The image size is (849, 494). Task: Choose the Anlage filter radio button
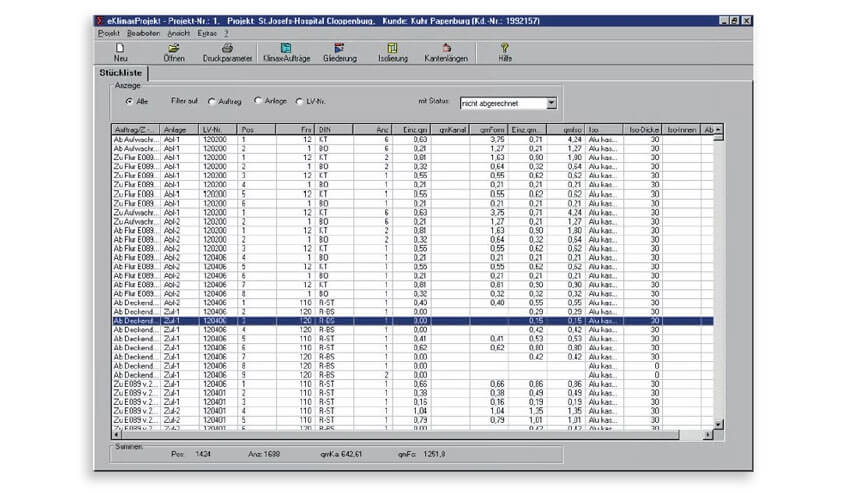coord(258,101)
